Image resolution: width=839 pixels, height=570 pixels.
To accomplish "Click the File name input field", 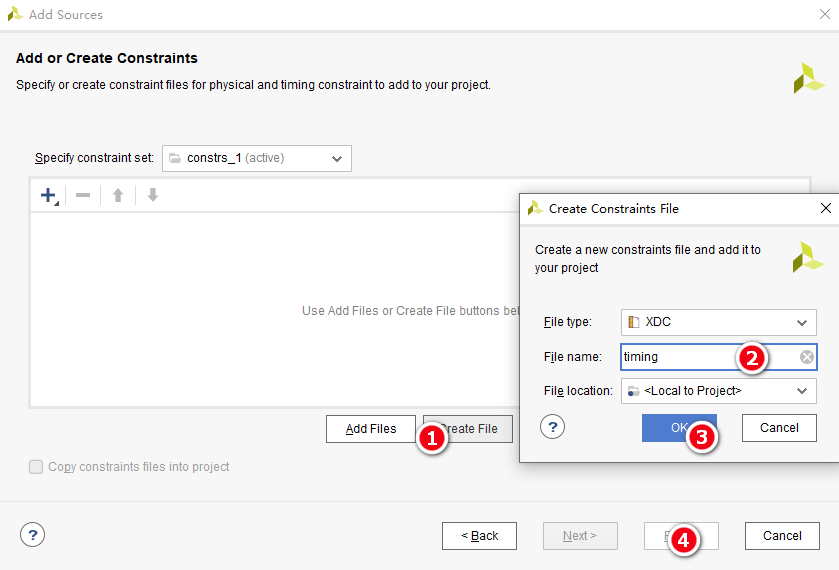I will point(719,357).
